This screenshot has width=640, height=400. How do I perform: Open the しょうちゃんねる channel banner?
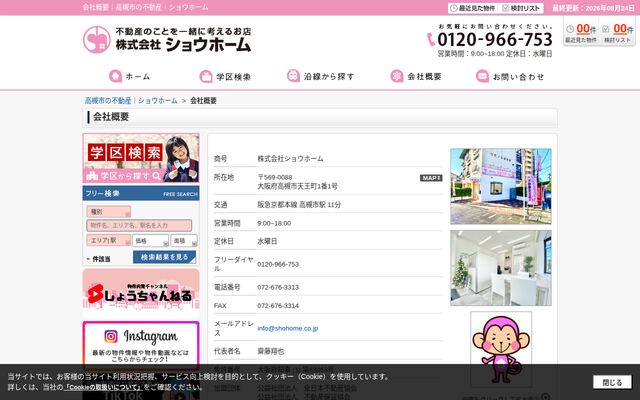pos(141,292)
